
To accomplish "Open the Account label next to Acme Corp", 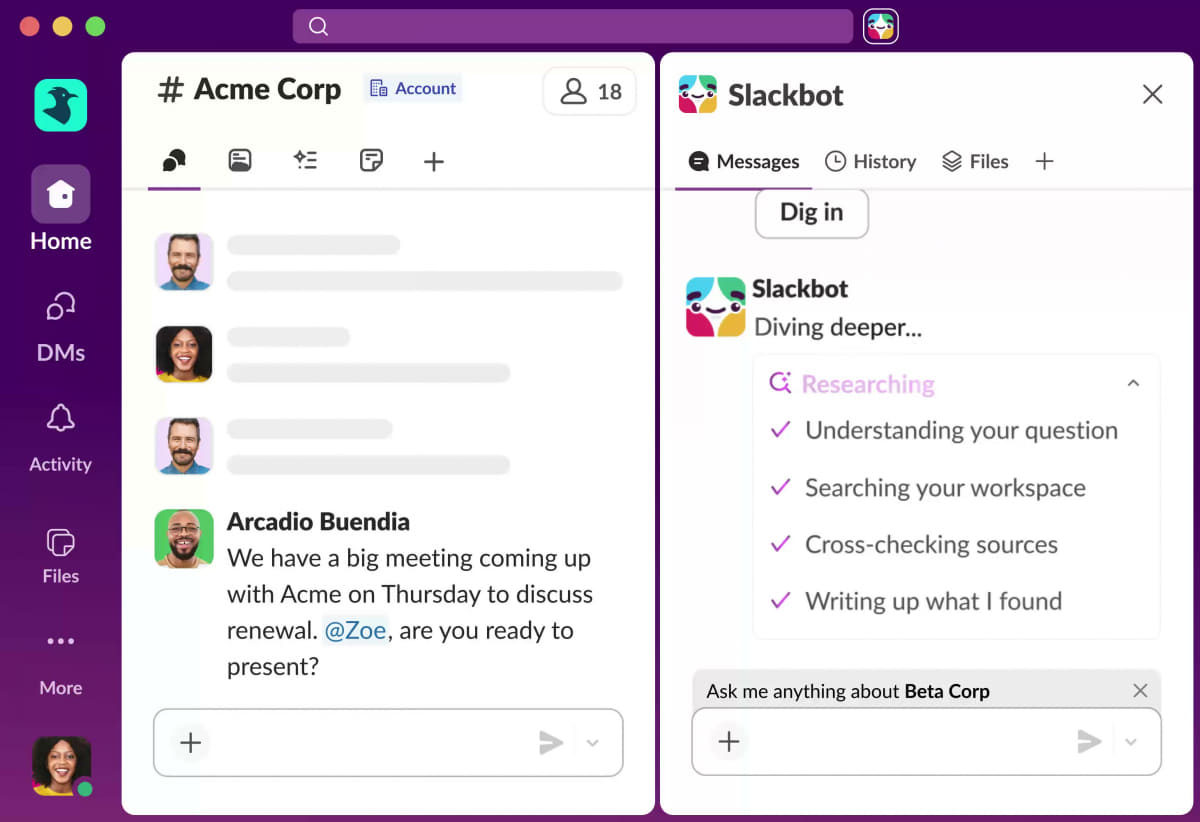I will [x=412, y=88].
